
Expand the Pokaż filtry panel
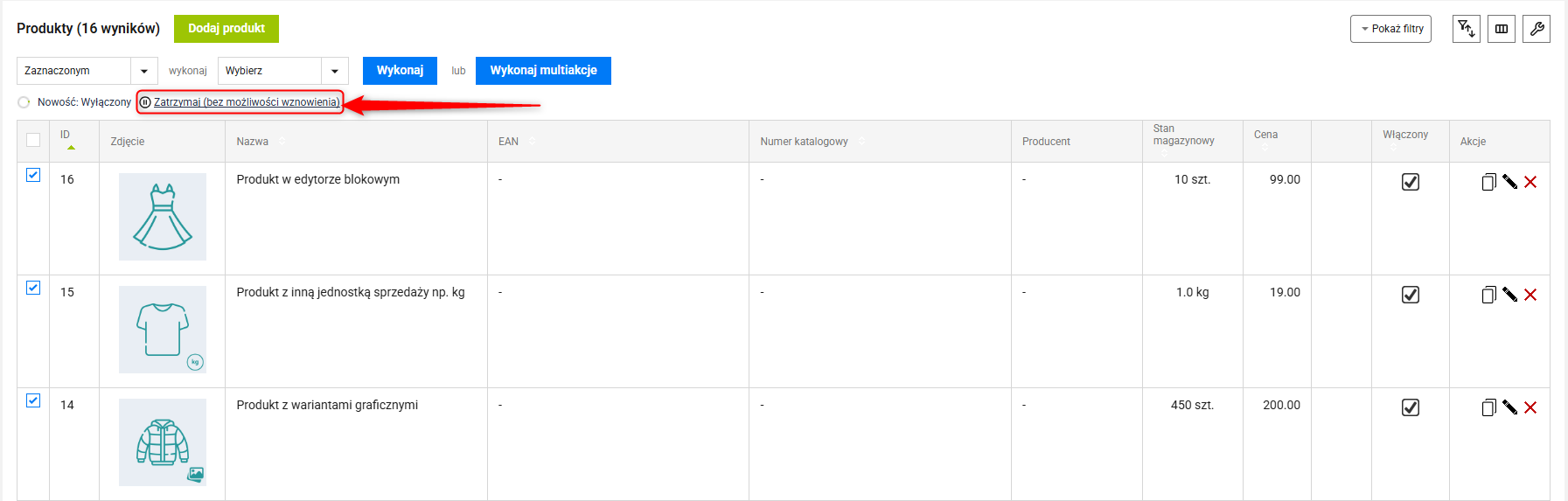point(1390,29)
